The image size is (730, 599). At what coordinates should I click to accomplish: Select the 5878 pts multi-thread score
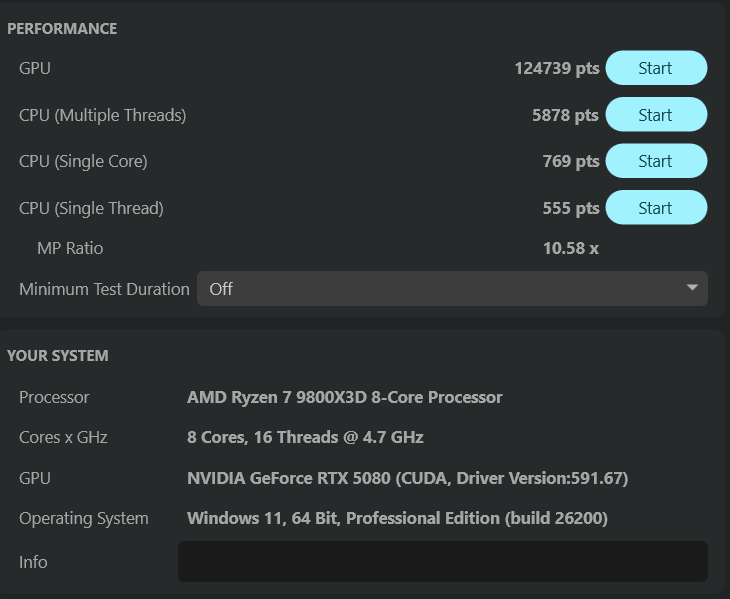pyautogui.click(x=565, y=115)
